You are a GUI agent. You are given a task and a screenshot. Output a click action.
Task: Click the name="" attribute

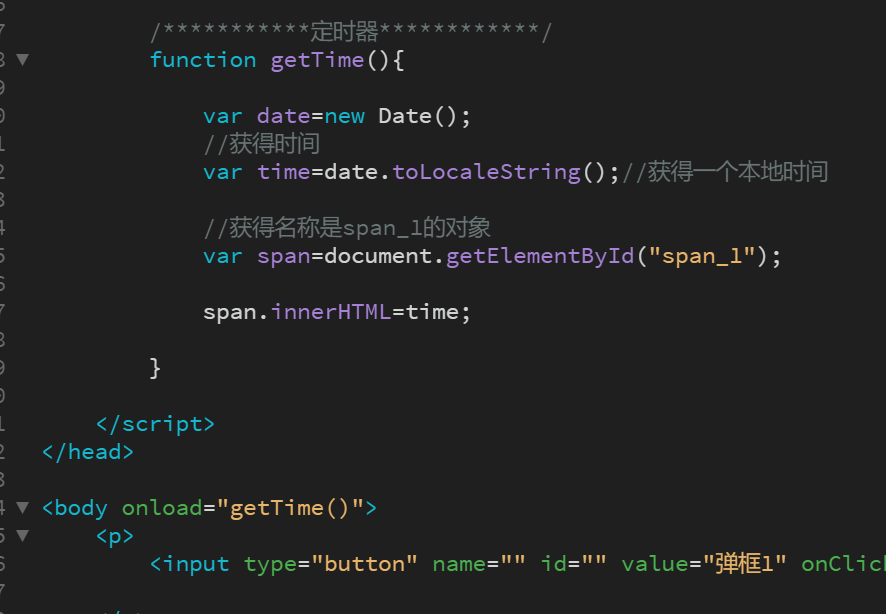coord(479,564)
